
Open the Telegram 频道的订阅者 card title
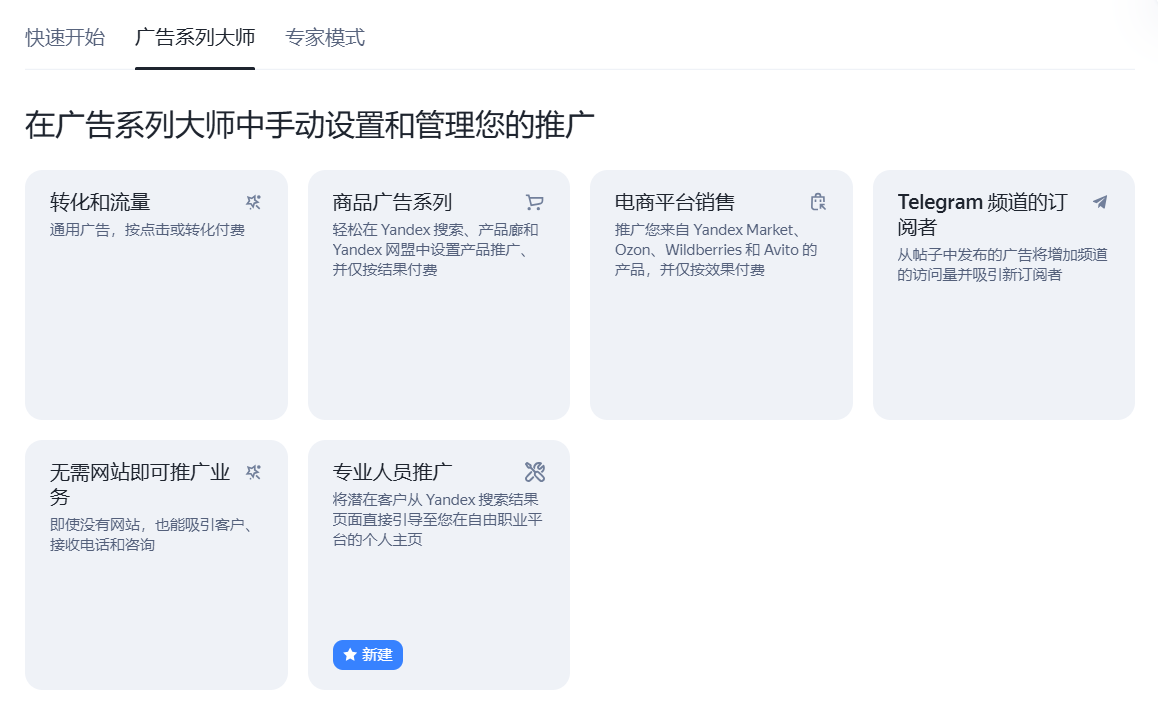[982, 214]
